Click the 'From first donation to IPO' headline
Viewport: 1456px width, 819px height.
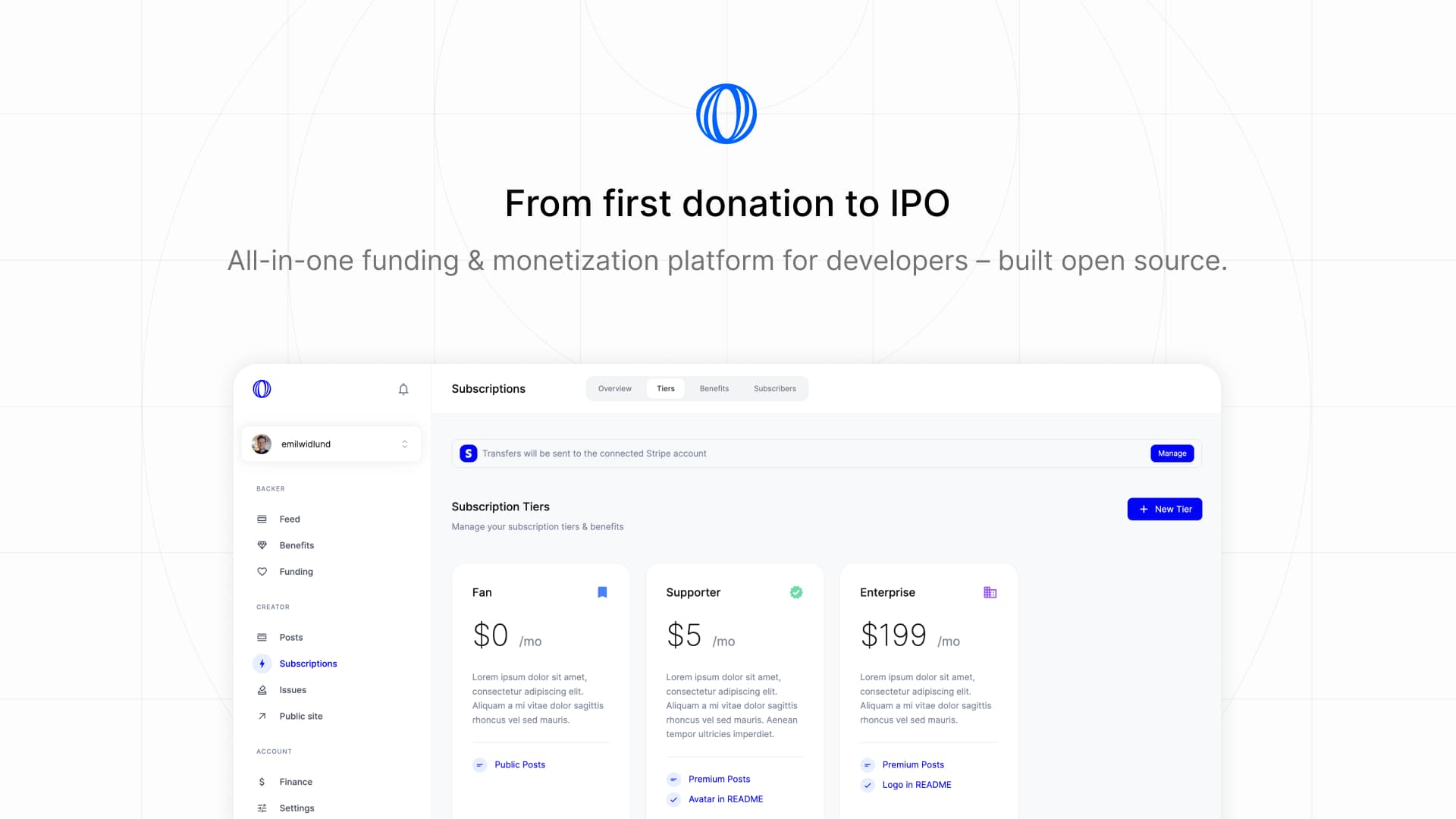[x=727, y=203]
